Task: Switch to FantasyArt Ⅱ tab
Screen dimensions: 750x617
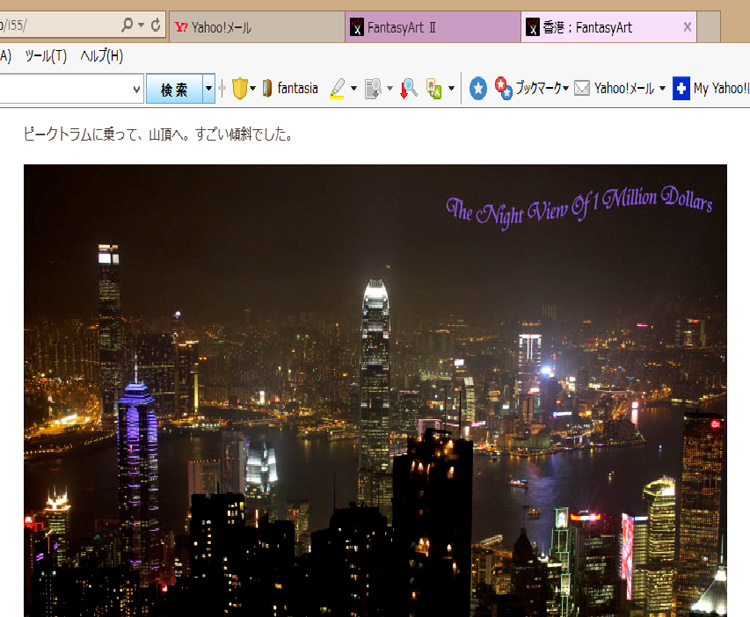Action: tap(433, 27)
